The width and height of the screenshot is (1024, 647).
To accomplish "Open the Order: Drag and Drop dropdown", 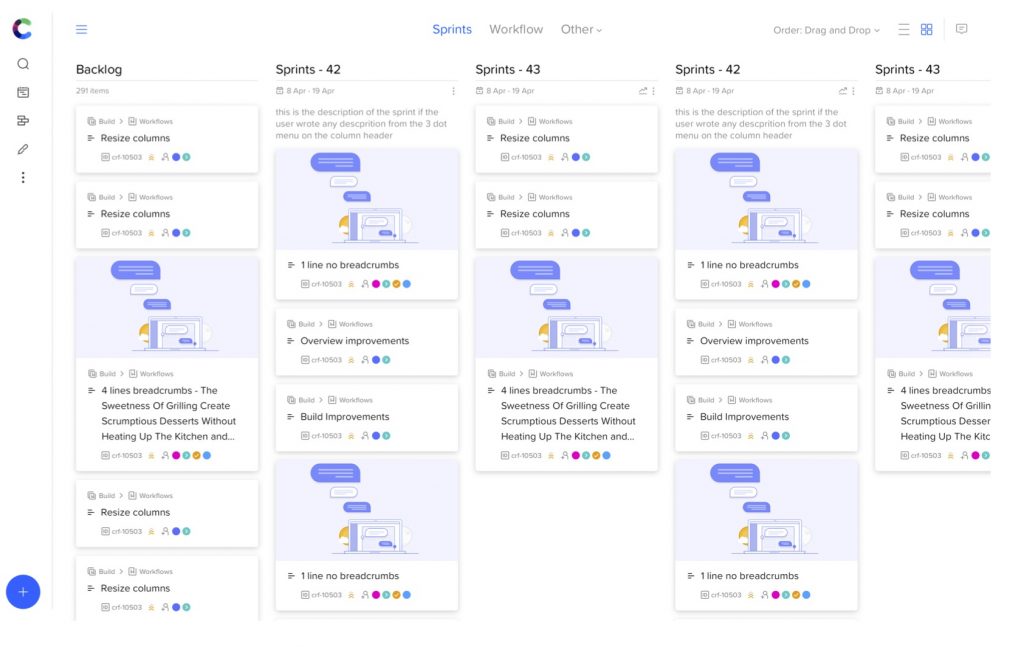I will (826, 30).
